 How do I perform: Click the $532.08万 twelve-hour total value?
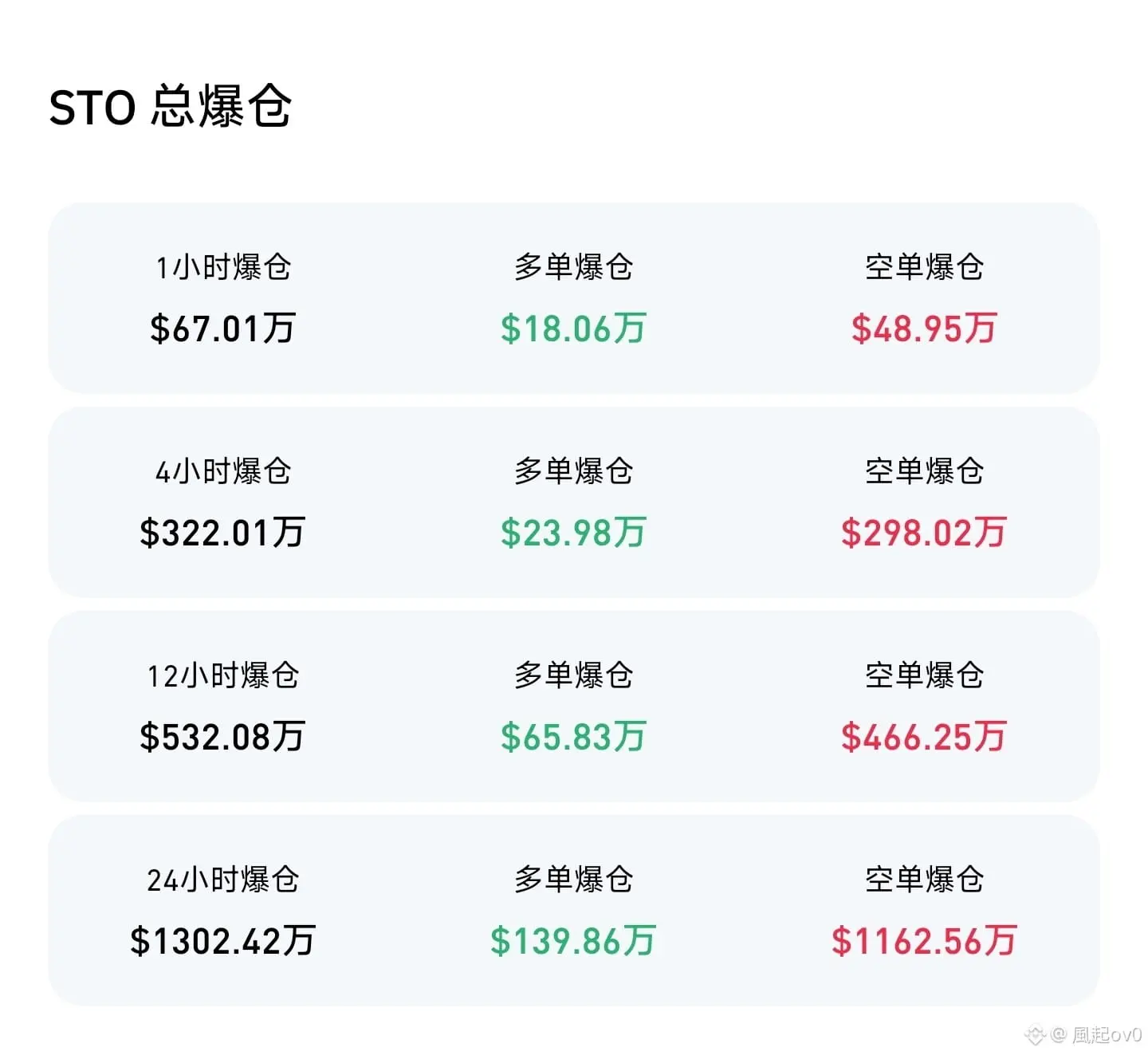(222, 737)
